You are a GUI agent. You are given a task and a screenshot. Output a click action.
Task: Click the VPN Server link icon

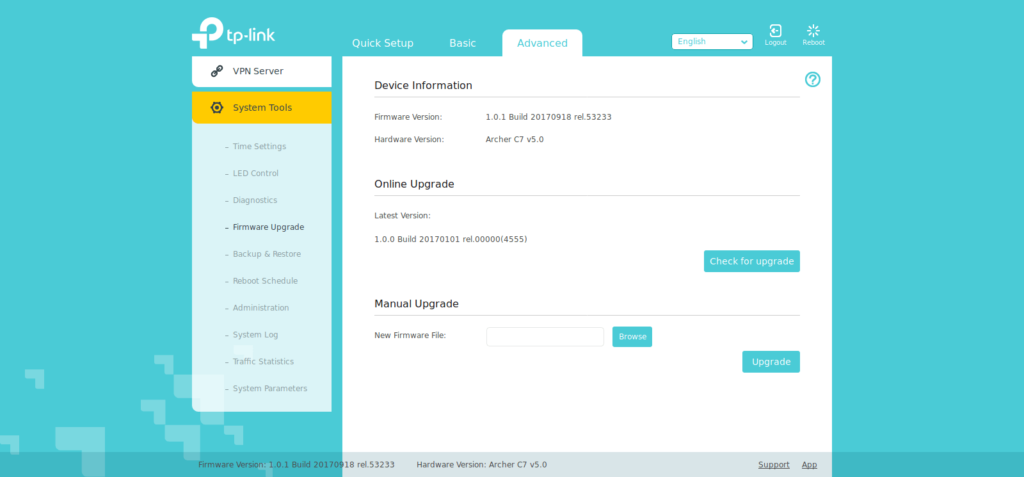216,71
